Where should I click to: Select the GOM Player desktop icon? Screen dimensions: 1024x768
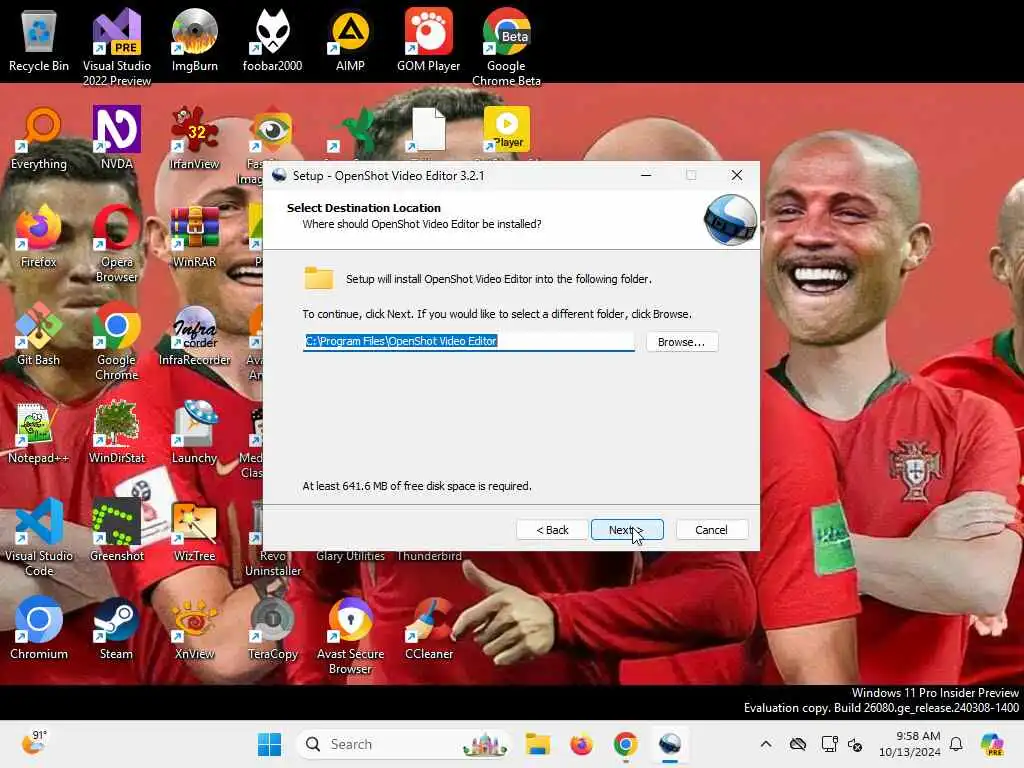[428, 40]
